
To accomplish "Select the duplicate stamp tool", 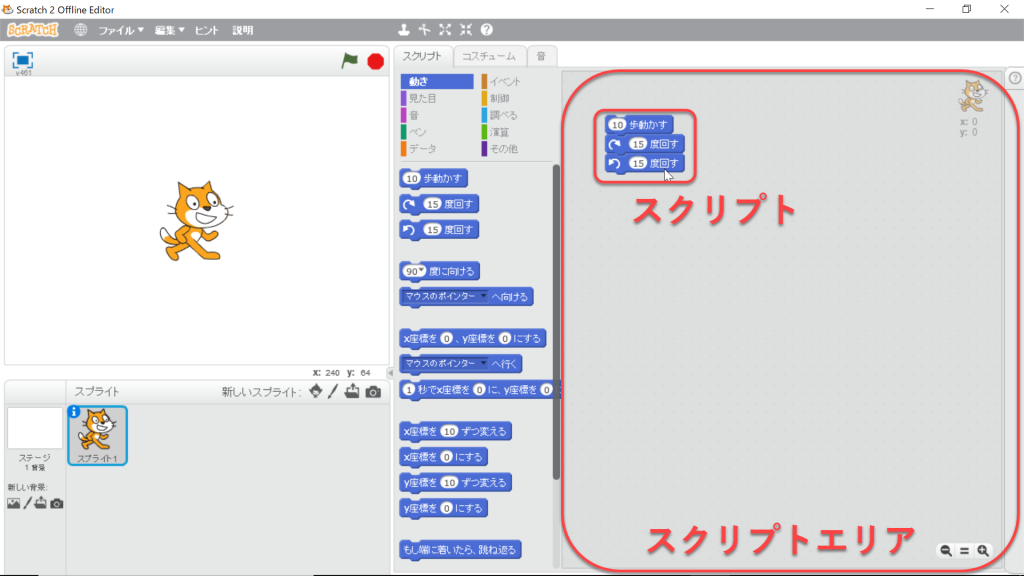I will click(x=404, y=29).
